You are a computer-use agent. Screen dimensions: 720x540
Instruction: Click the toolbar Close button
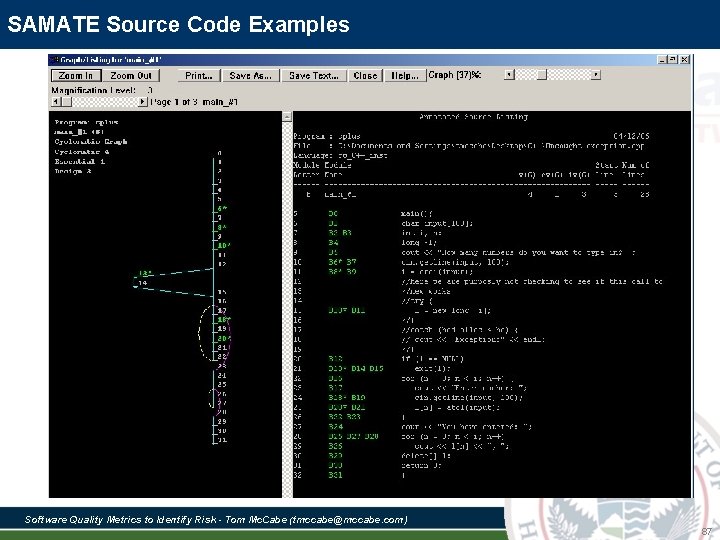[365, 75]
